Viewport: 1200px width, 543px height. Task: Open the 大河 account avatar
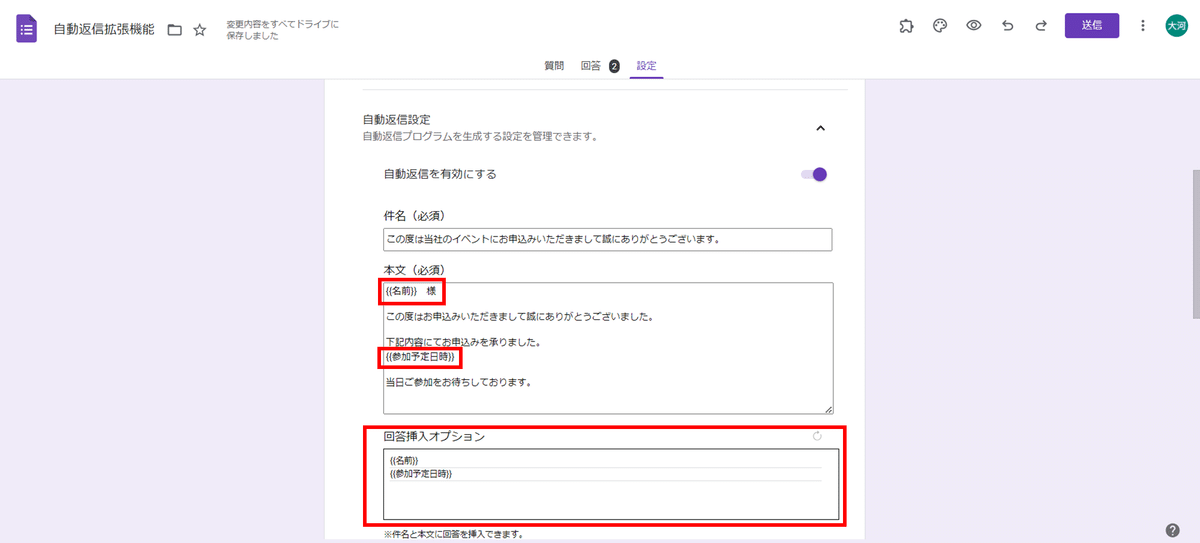(x=1176, y=26)
